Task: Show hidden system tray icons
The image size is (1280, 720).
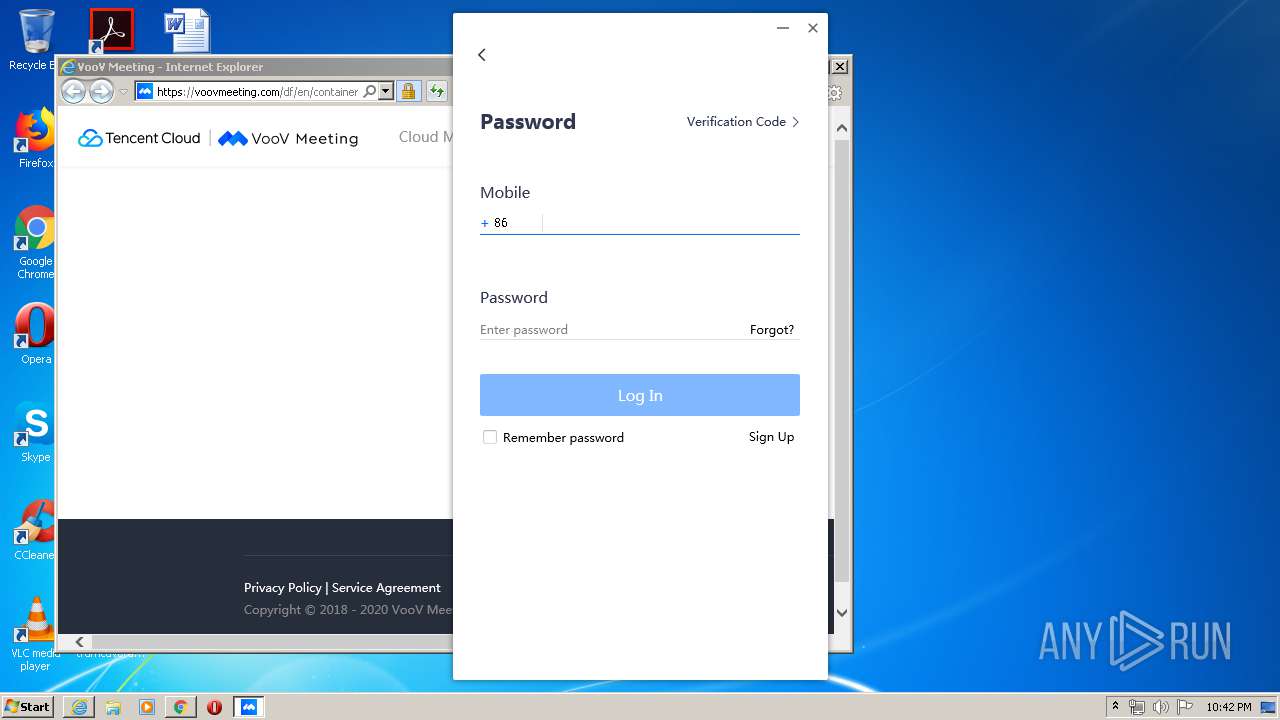Action: pos(1115,706)
